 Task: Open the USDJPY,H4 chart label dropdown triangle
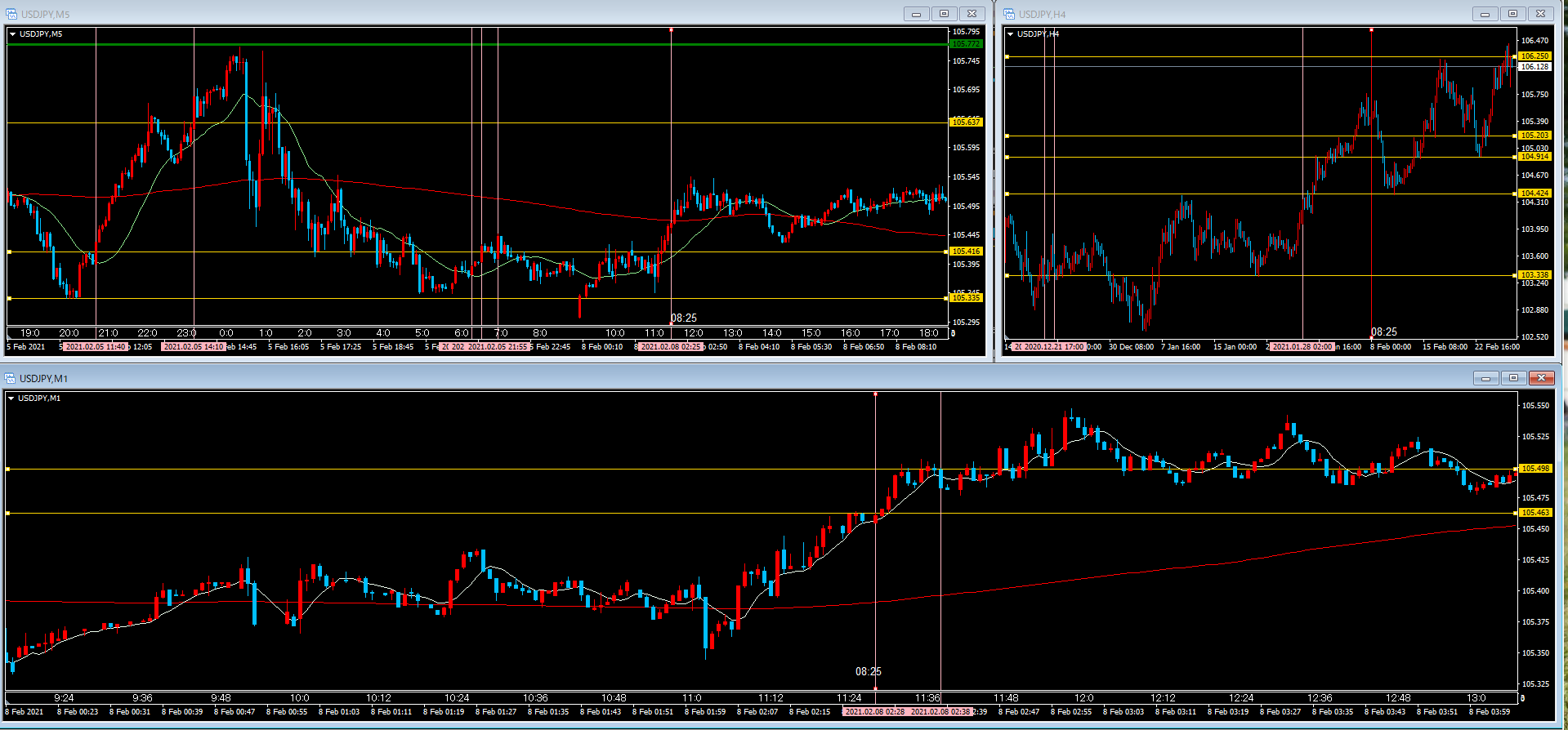pyautogui.click(x=1011, y=34)
